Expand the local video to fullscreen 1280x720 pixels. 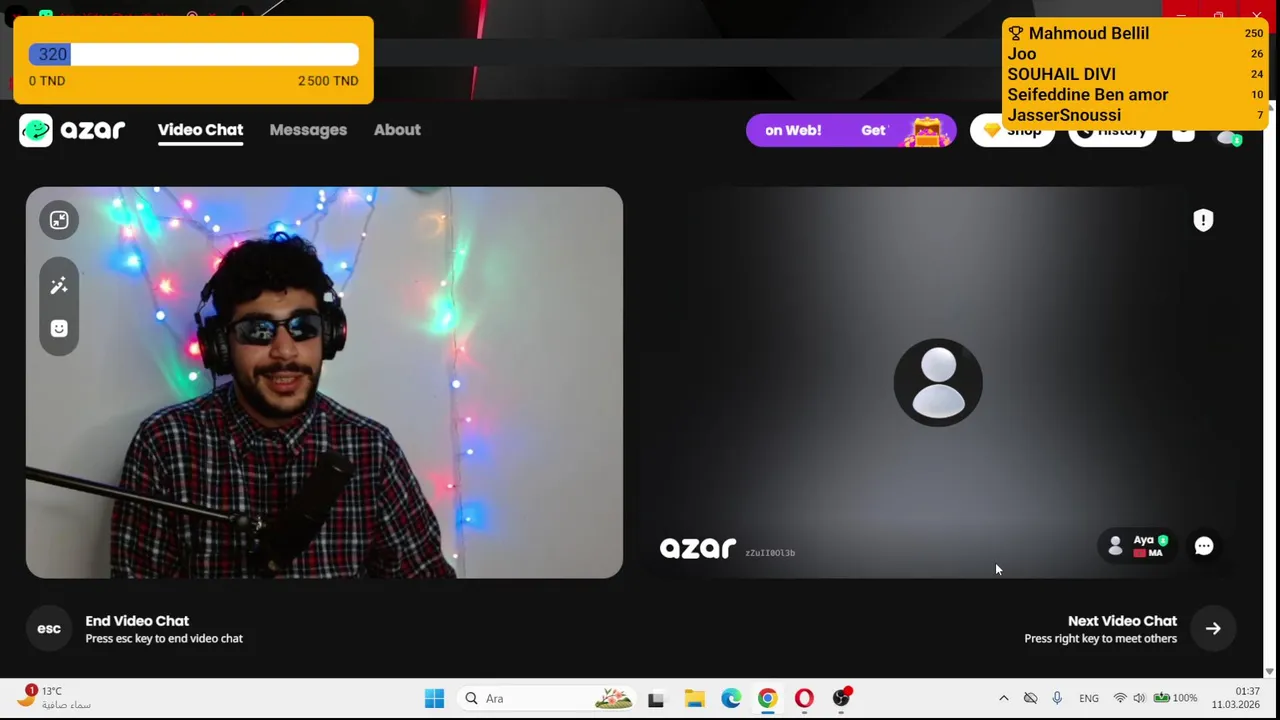point(59,220)
